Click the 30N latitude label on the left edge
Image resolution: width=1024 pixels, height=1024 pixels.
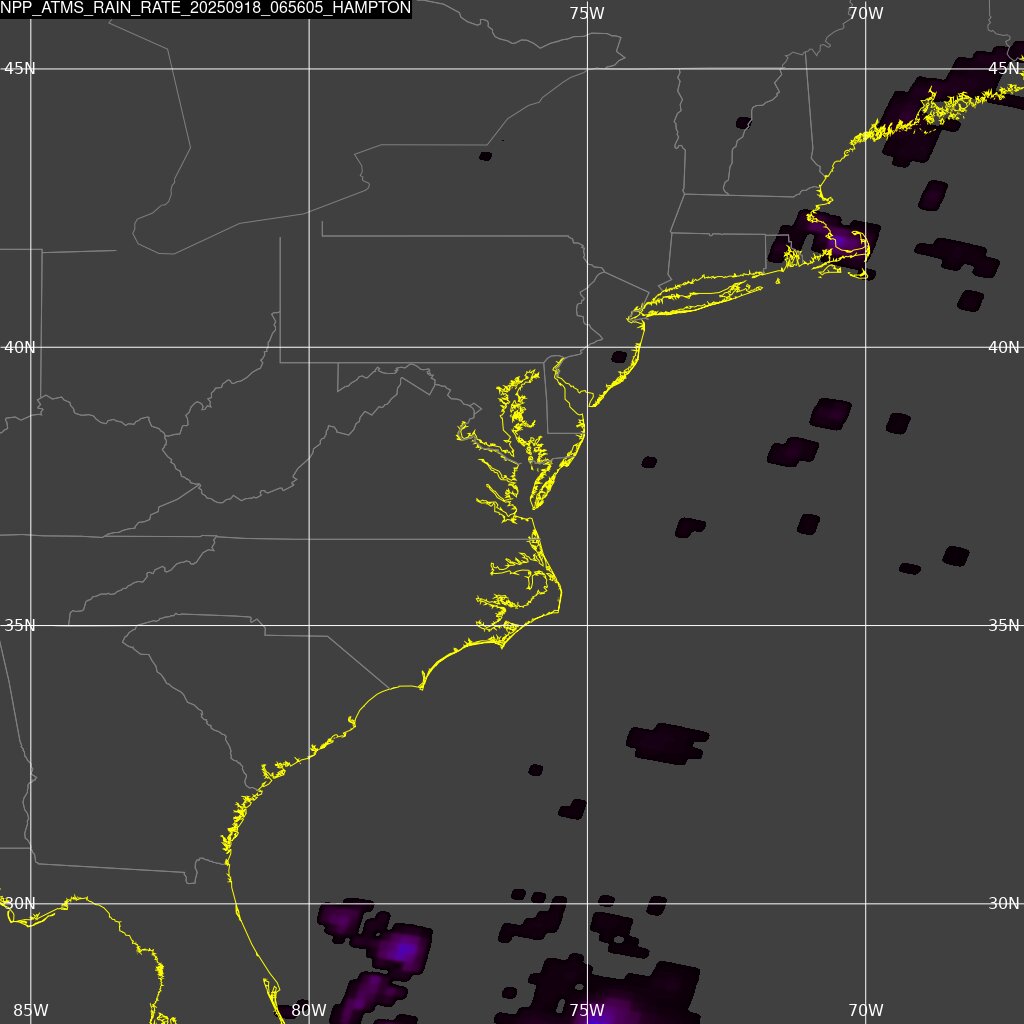tap(20, 904)
